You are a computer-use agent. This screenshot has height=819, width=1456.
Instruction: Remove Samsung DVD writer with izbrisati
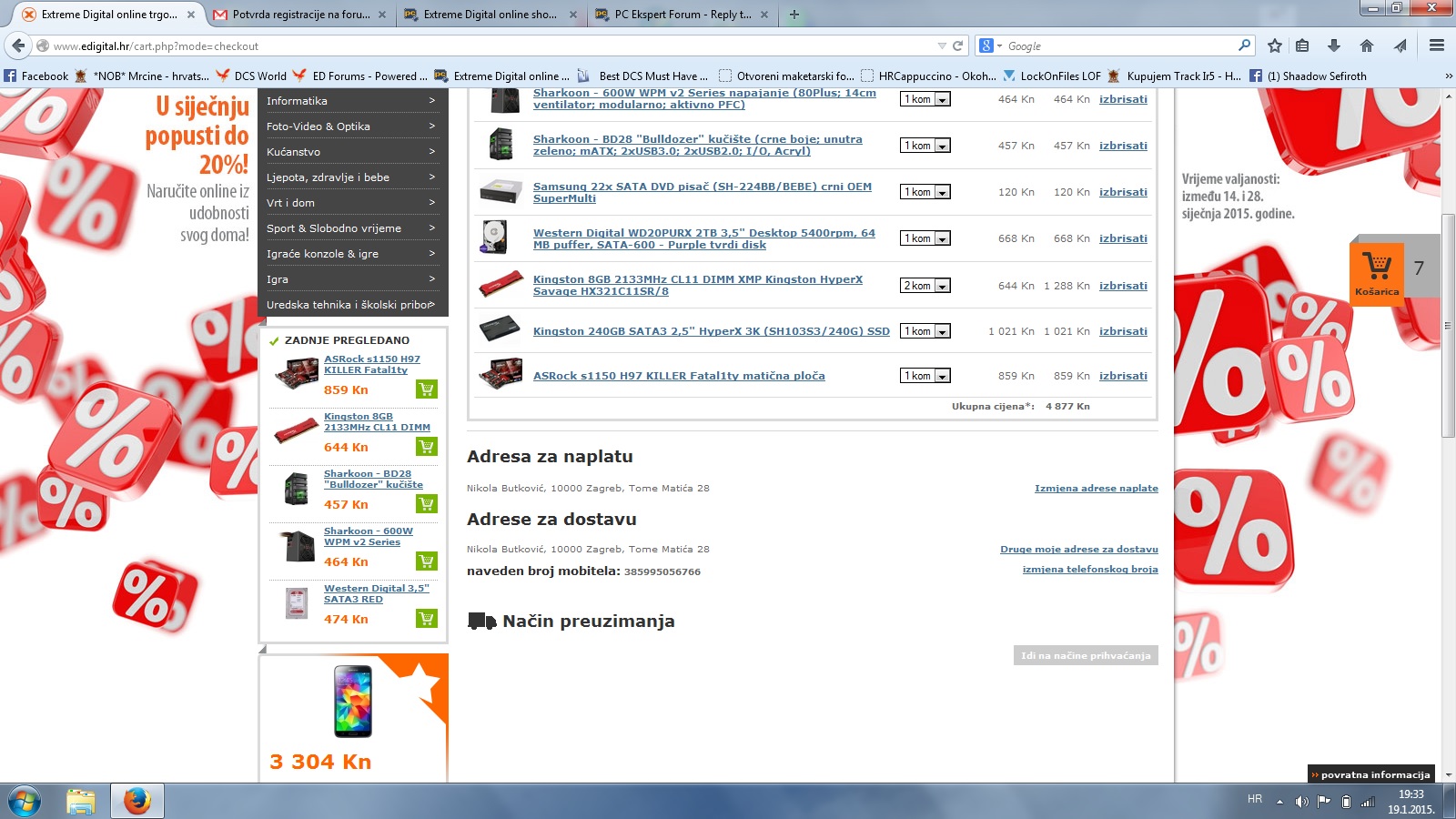[1123, 192]
